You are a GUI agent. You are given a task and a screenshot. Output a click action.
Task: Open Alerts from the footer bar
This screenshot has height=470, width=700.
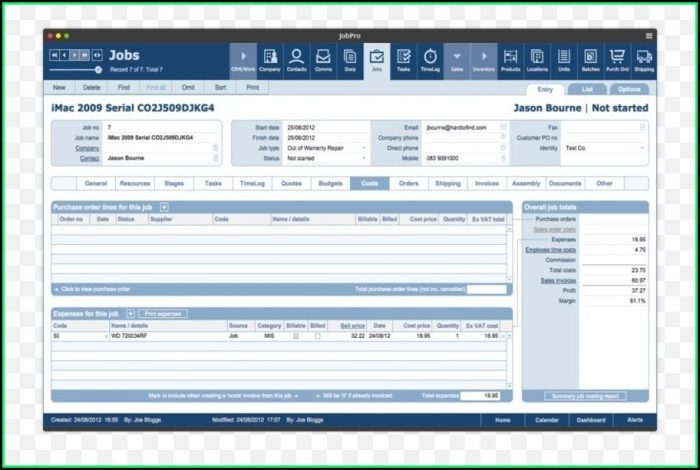point(635,420)
